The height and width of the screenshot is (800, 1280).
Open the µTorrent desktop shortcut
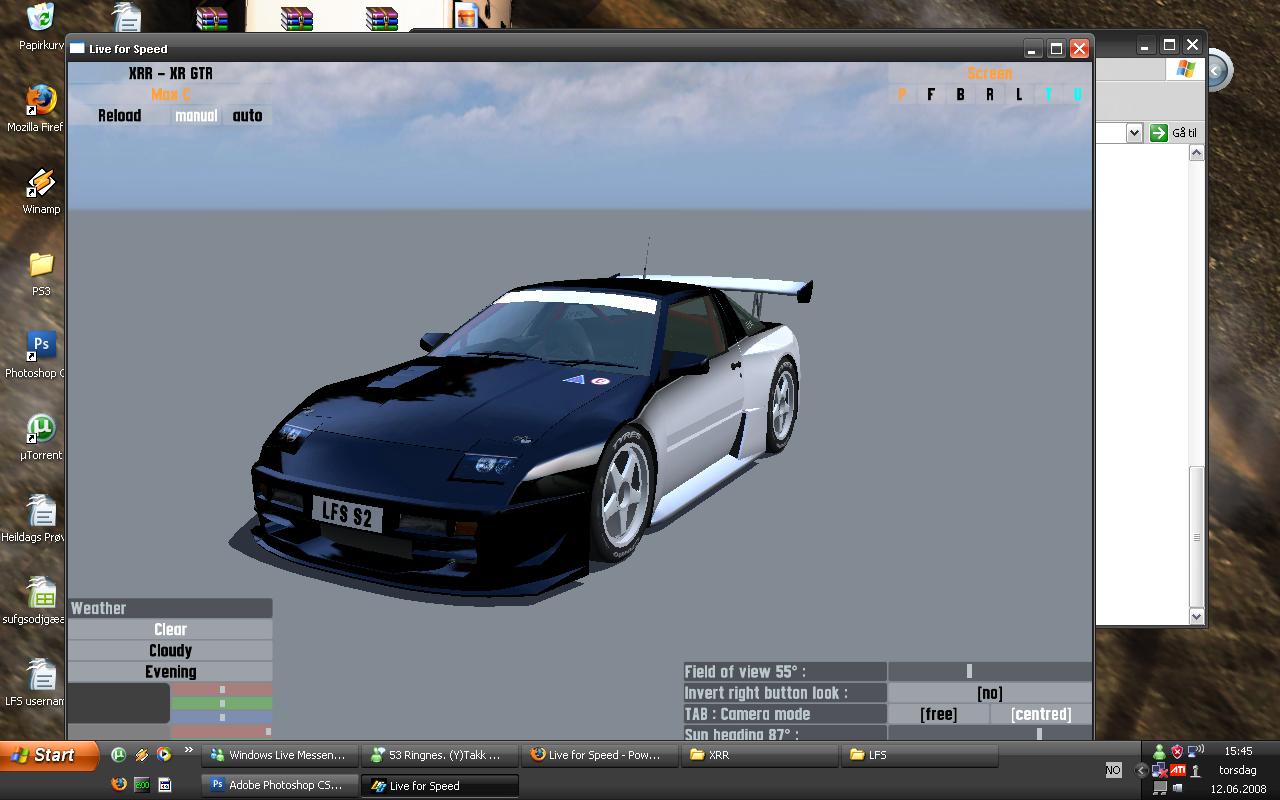pos(40,436)
